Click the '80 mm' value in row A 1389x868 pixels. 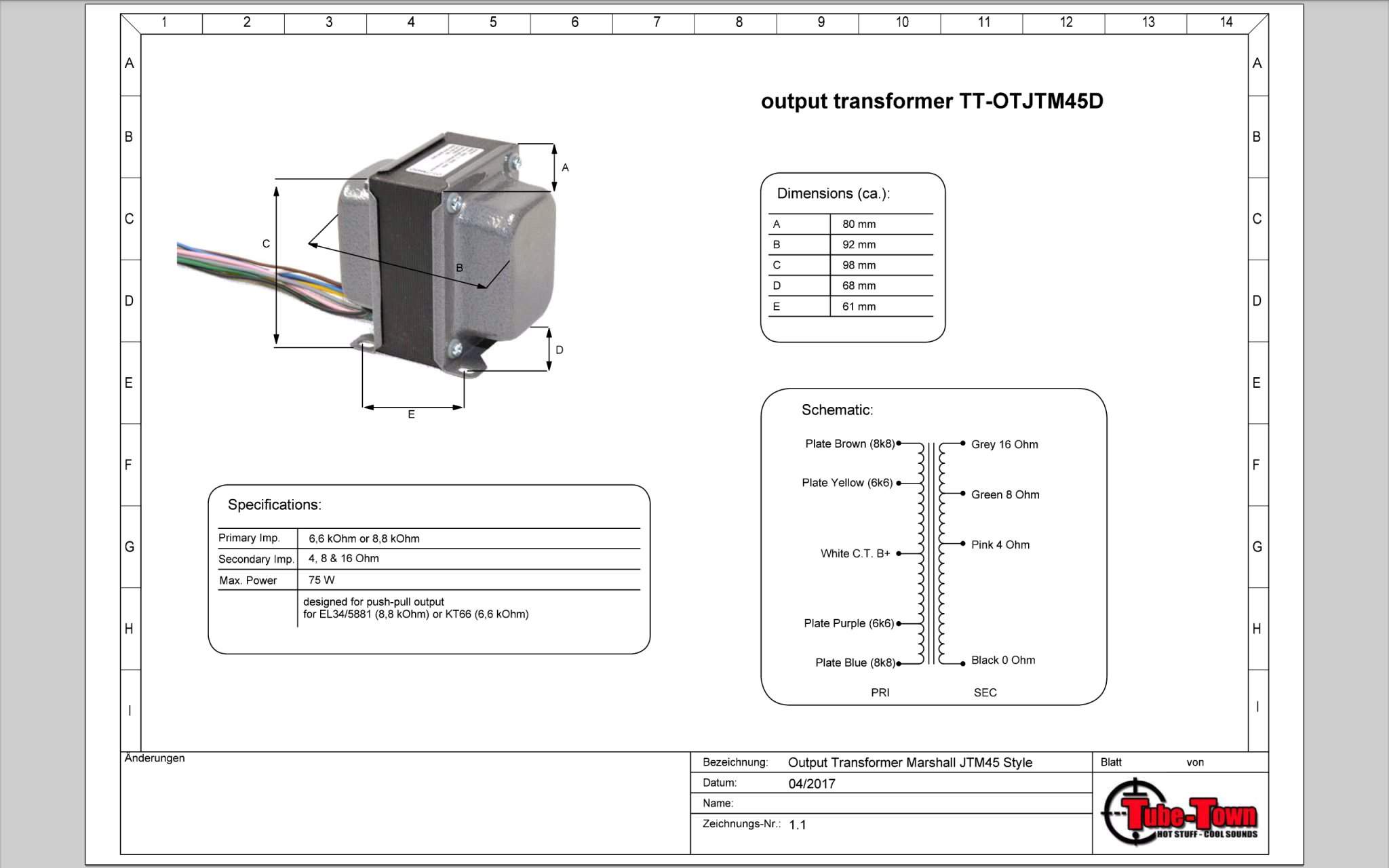pos(859,224)
